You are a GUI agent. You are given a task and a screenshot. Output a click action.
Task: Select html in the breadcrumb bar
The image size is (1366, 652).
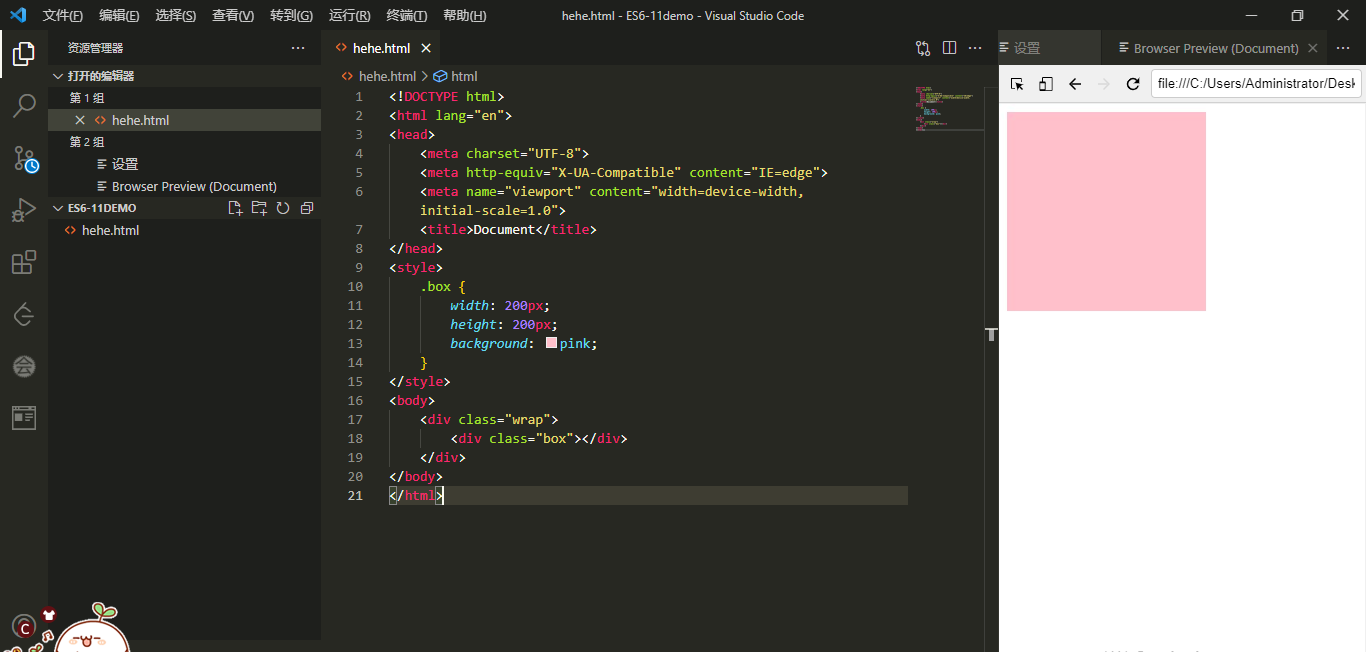point(462,76)
